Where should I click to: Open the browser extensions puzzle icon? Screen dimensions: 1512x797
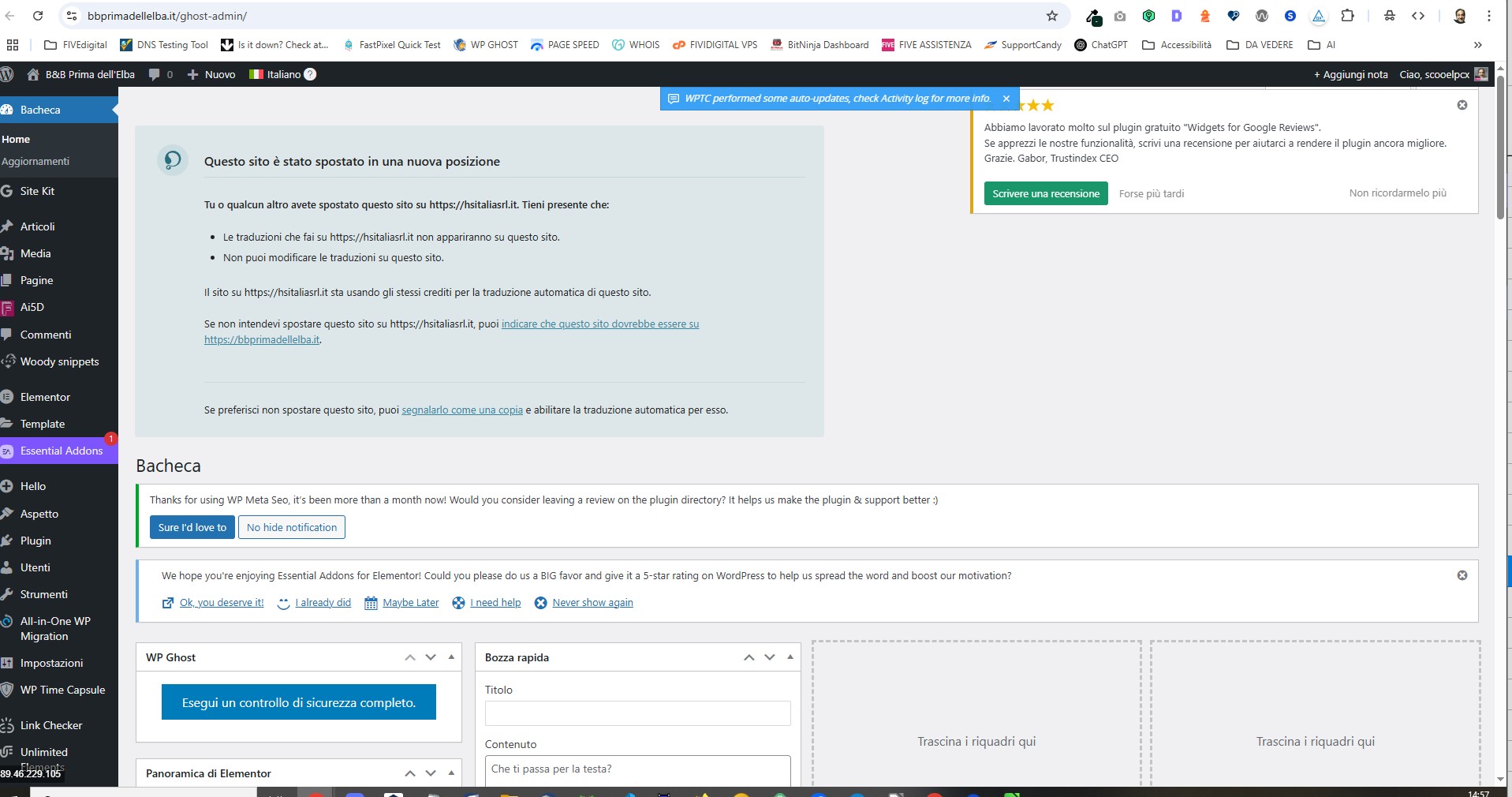1347,16
